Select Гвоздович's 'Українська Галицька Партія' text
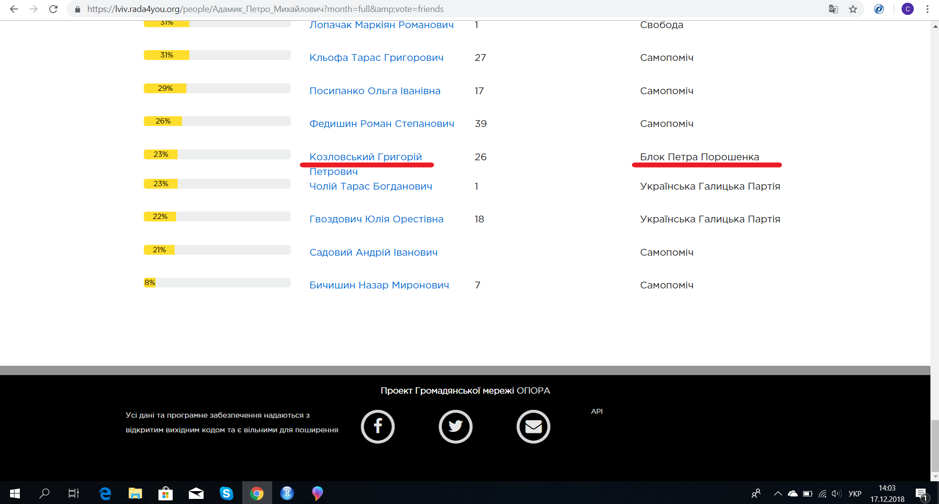Viewport: 939px width, 504px height. (710, 219)
